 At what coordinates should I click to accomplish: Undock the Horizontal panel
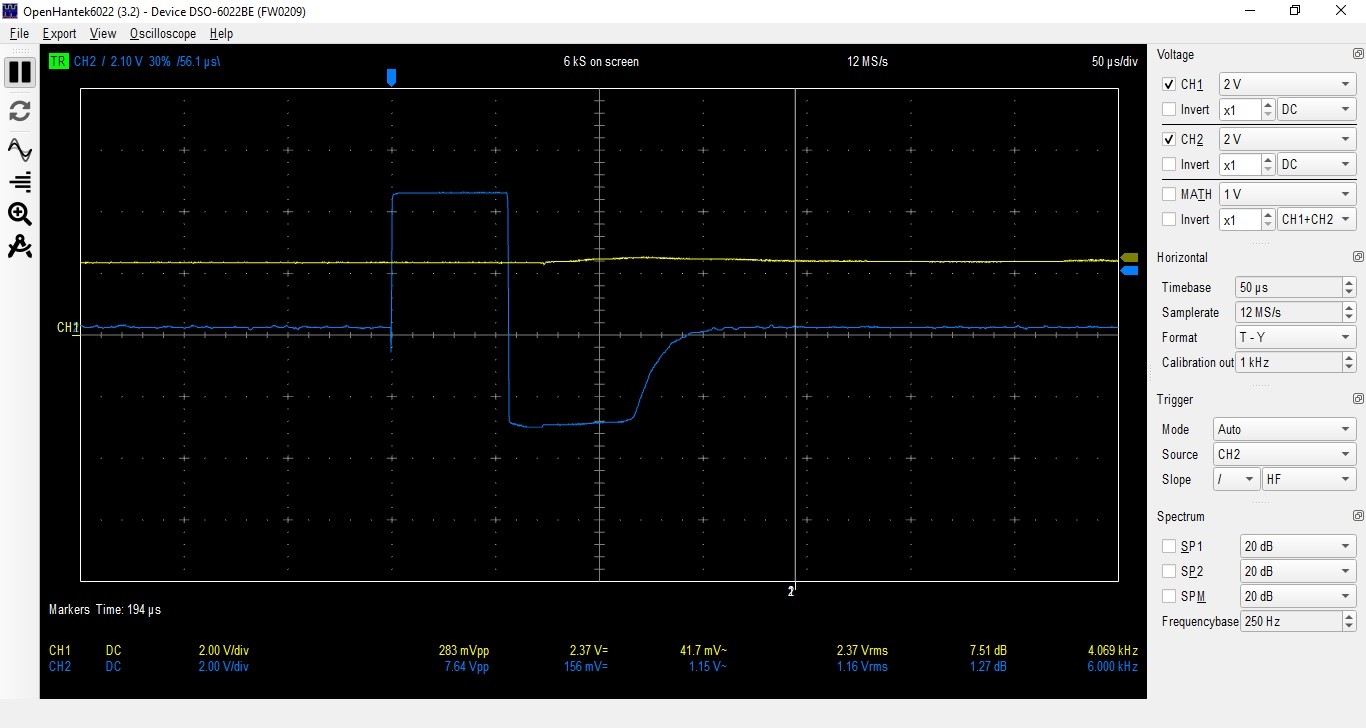pos(1358,257)
